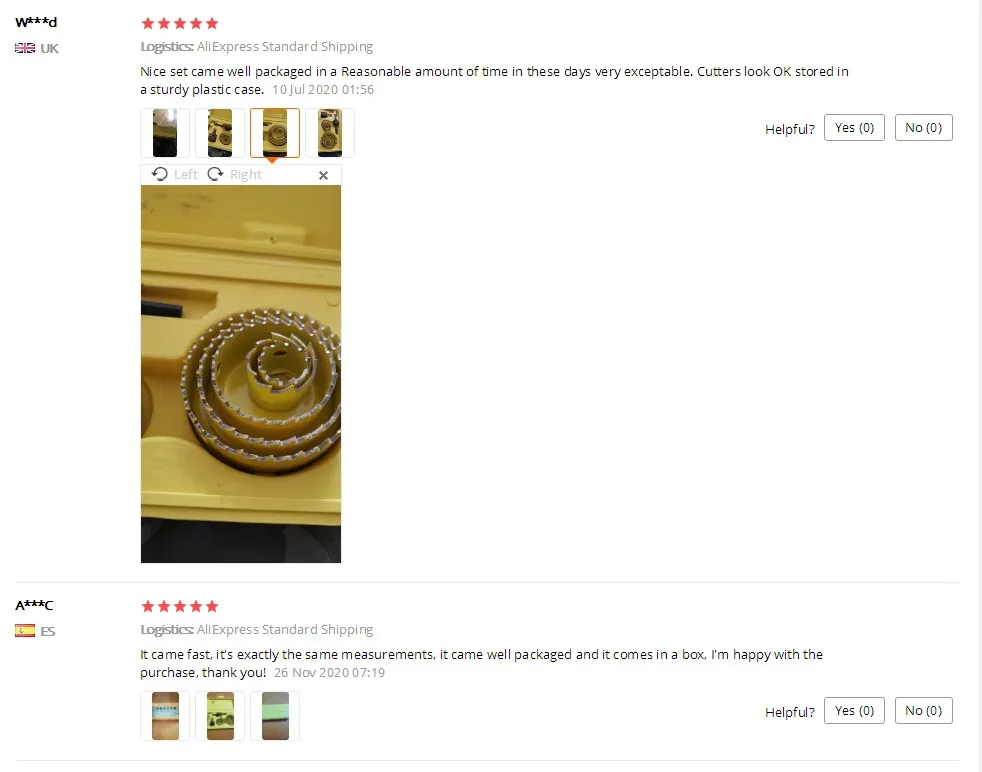Rotate the review photo right
This screenshot has width=982, height=772.
234,175
